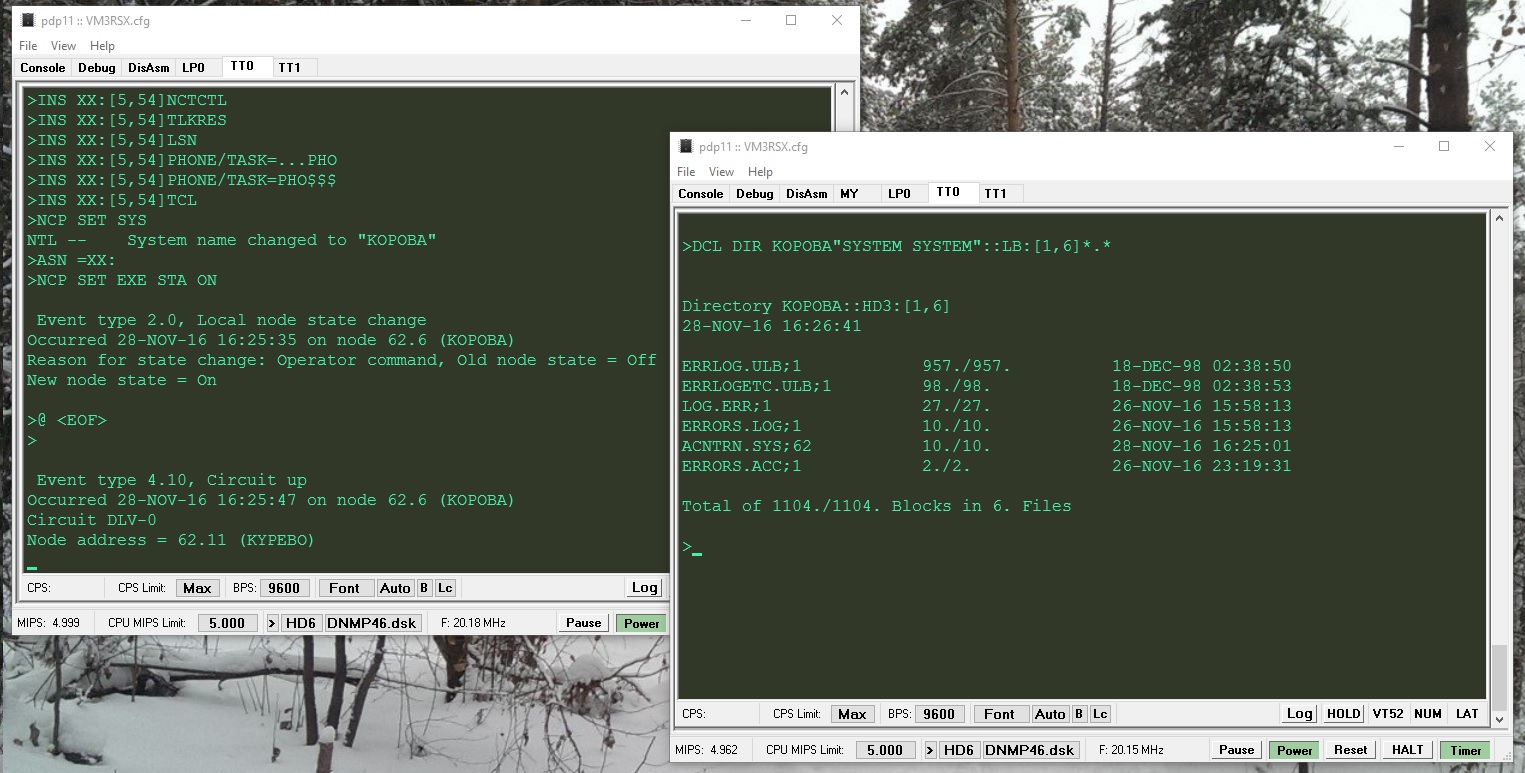Toggle Power in the front window
This screenshot has height=773, width=1525.
(1294, 750)
